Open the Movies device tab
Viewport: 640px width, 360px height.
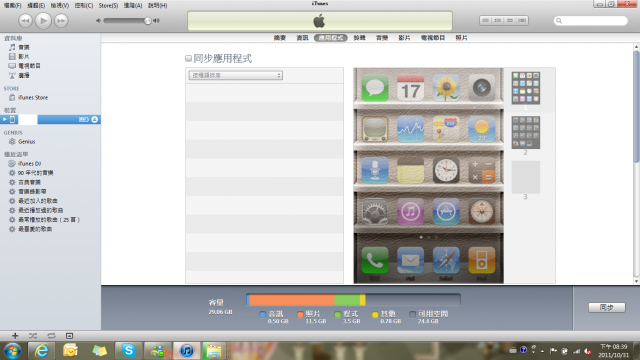(x=404, y=38)
